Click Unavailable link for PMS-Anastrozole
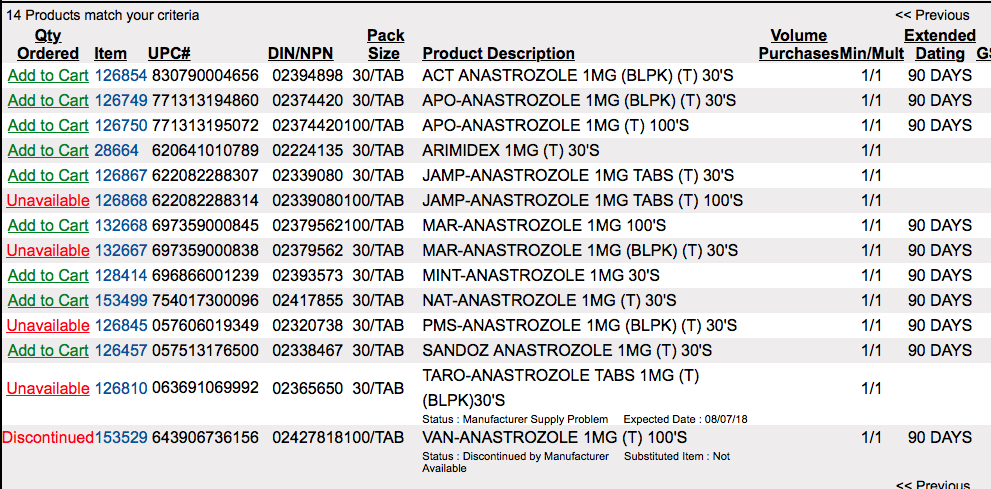Screen dimensions: 991x489 point(48,325)
